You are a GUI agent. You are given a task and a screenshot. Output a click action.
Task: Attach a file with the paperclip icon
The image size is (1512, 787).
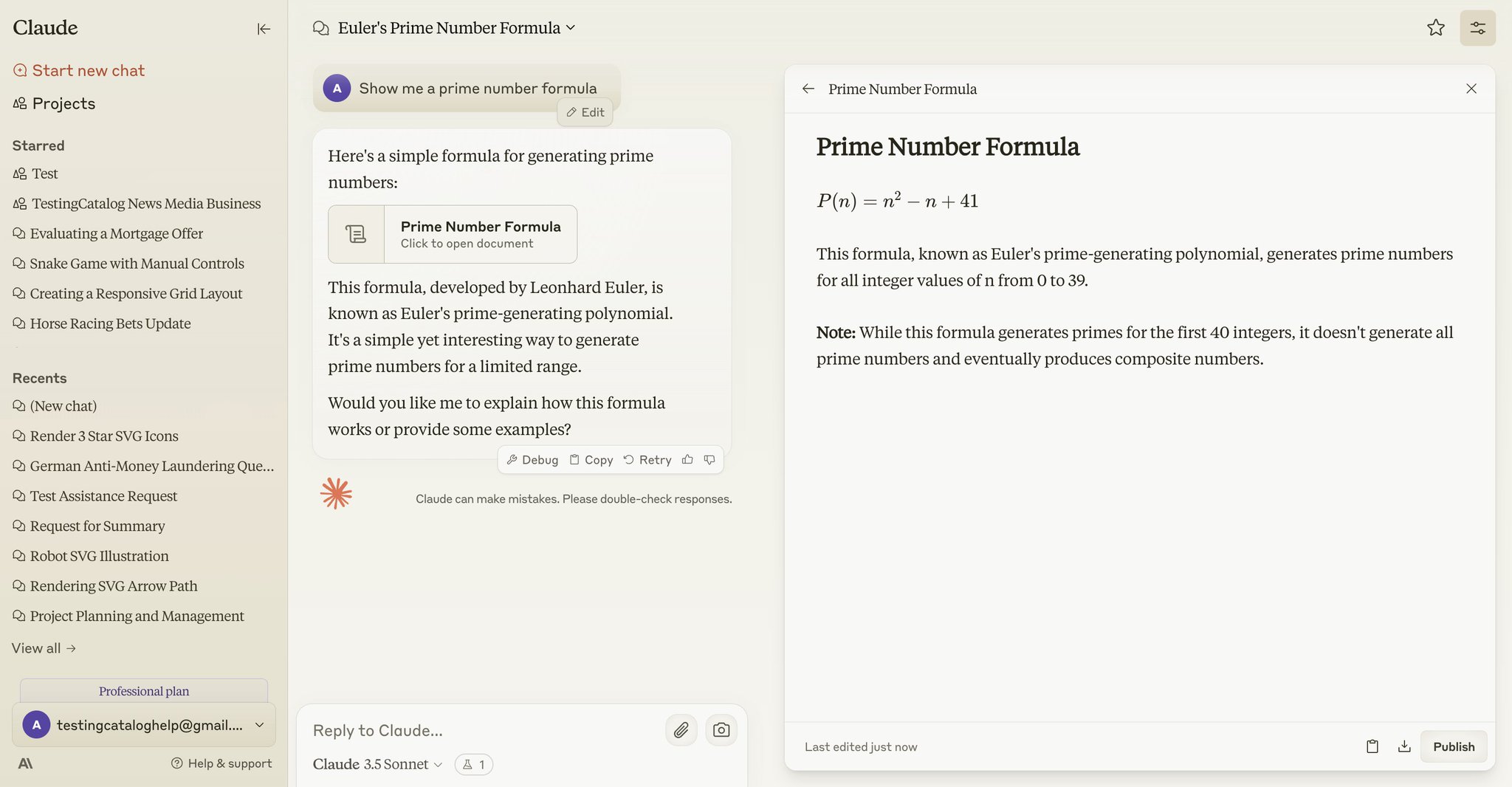(x=681, y=730)
